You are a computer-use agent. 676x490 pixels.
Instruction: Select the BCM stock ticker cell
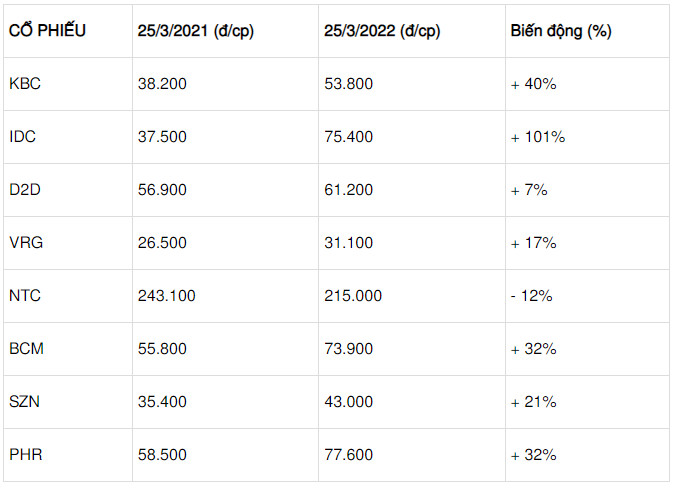26,349
